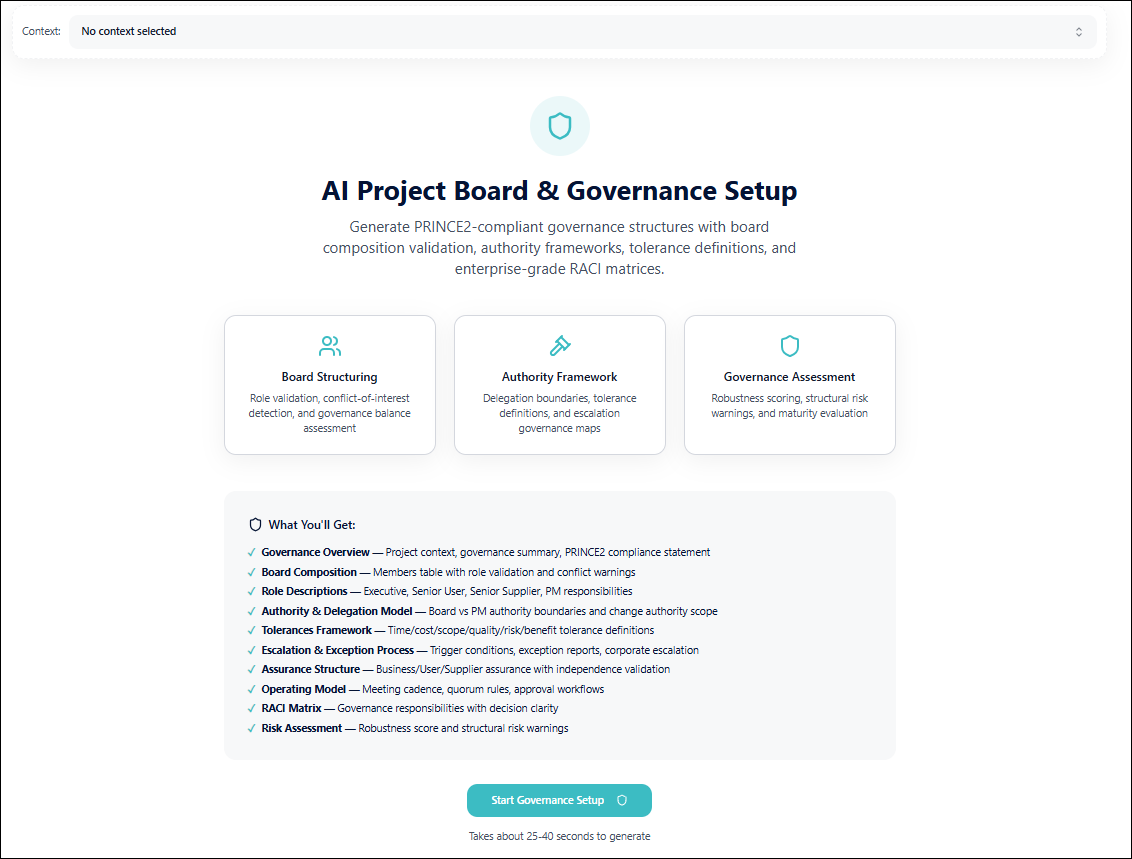1132x859 pixels.
Task: Click the shield icon inside Start Governance Setup button
Action: (622, 801)
